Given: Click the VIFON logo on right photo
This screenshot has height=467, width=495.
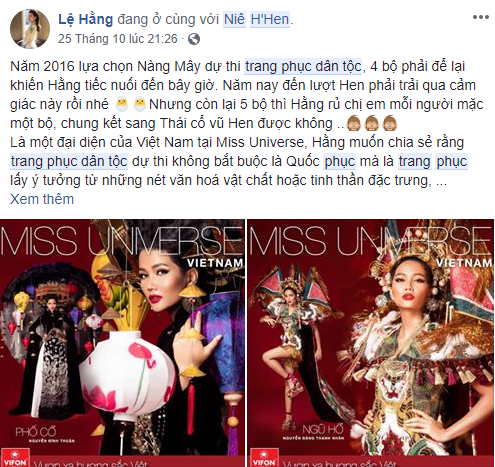Looking at the screenshot, I should pyautogui.click(x=264, y=458).
